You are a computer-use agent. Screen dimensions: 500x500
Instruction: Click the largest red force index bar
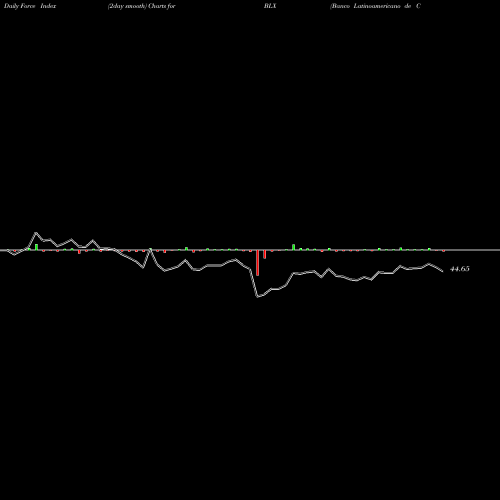pos(257,263)
